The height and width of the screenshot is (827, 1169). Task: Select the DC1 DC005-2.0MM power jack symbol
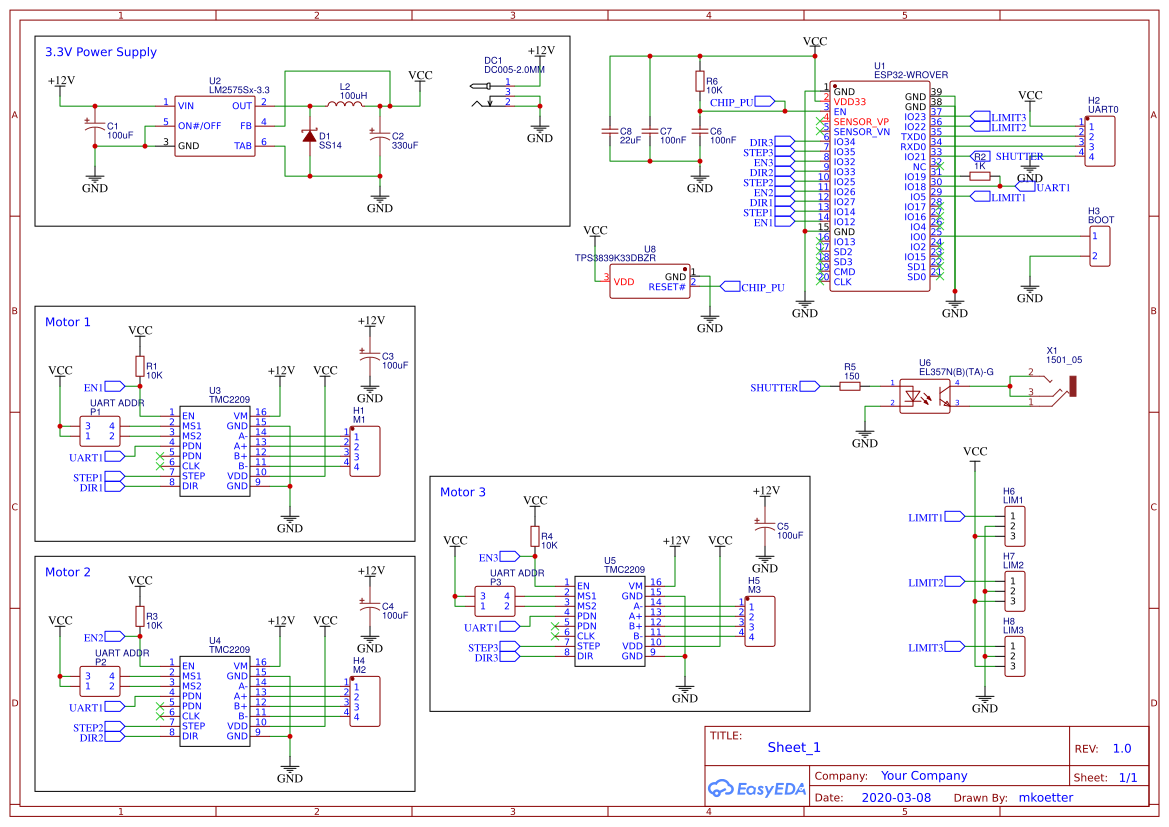tap(493, 95)
